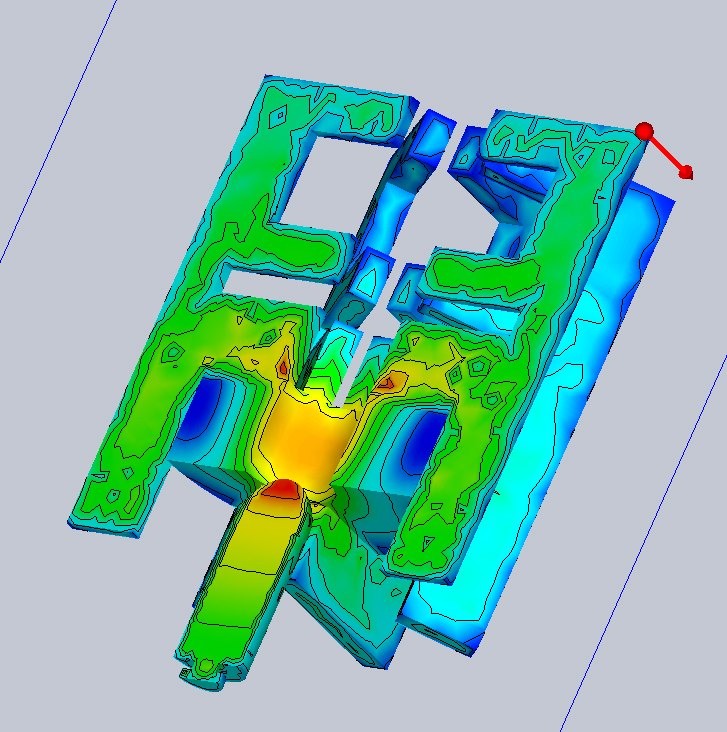The image size is (727, 732).
Task: Pick the dark blue oval region on the left
Action: 210,410
